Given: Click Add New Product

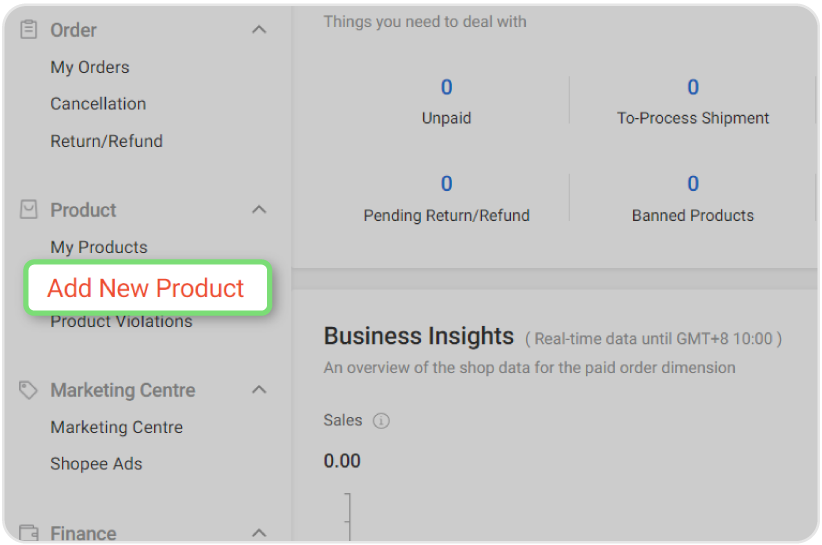Looking at the screenshot, I should (x=146, y=288).
